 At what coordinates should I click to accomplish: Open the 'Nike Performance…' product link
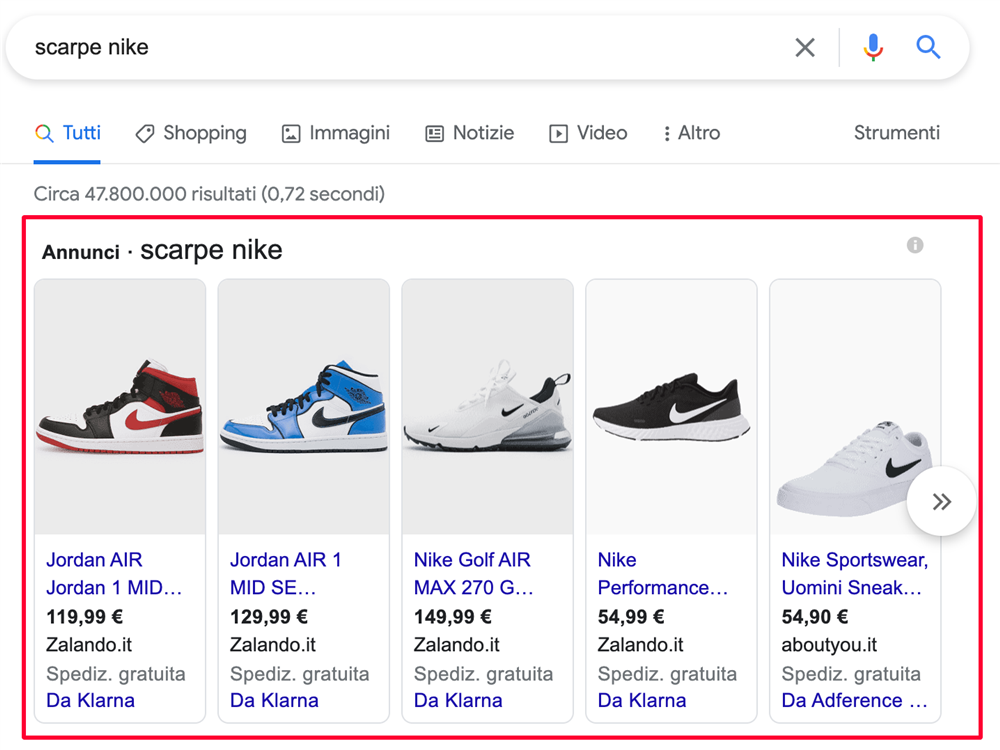coord(663,573)
